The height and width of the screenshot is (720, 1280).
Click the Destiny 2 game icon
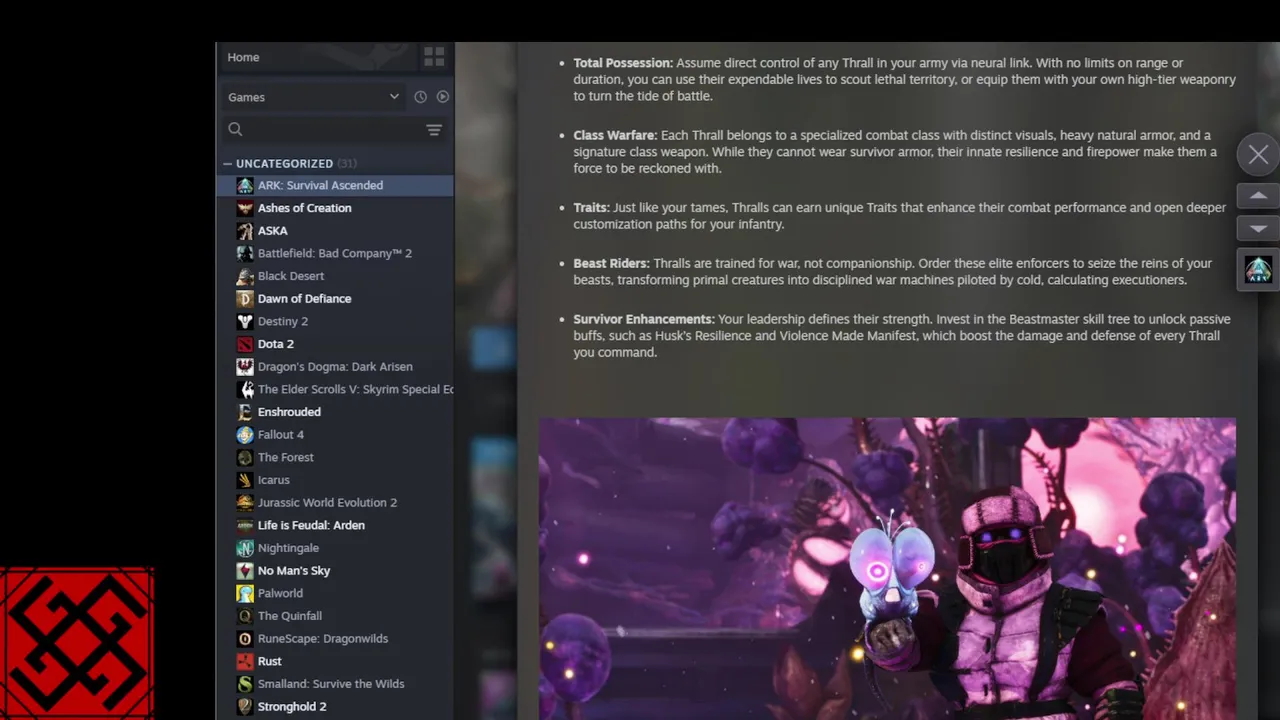click(245, 321)
